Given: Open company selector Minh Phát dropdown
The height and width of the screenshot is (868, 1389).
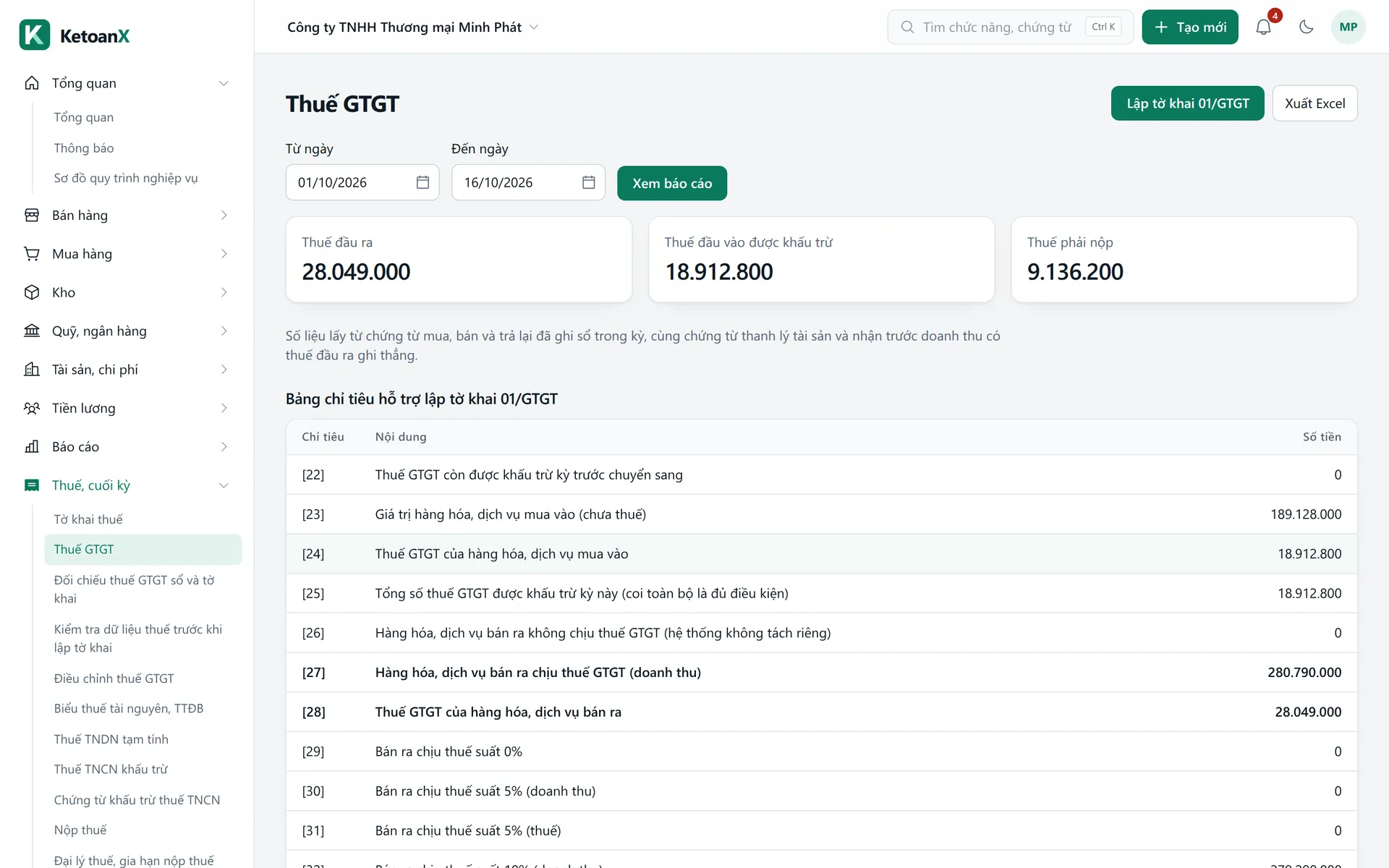Looking at the screenshot, I should click(413, 27).
